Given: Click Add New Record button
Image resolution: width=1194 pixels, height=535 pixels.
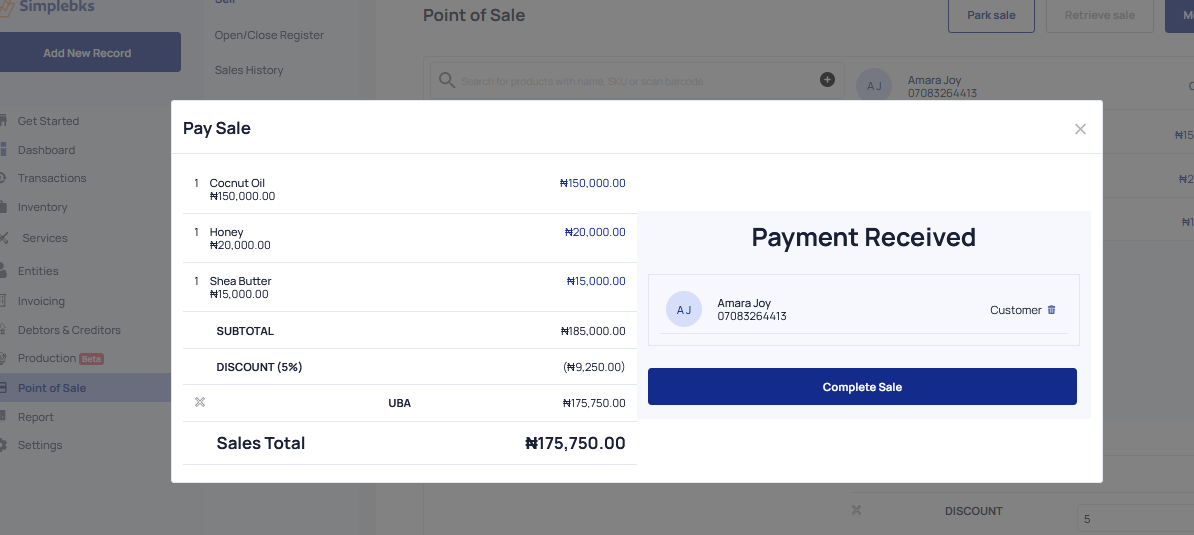Looking at the screenshot, I should click(x=88, y=53).
